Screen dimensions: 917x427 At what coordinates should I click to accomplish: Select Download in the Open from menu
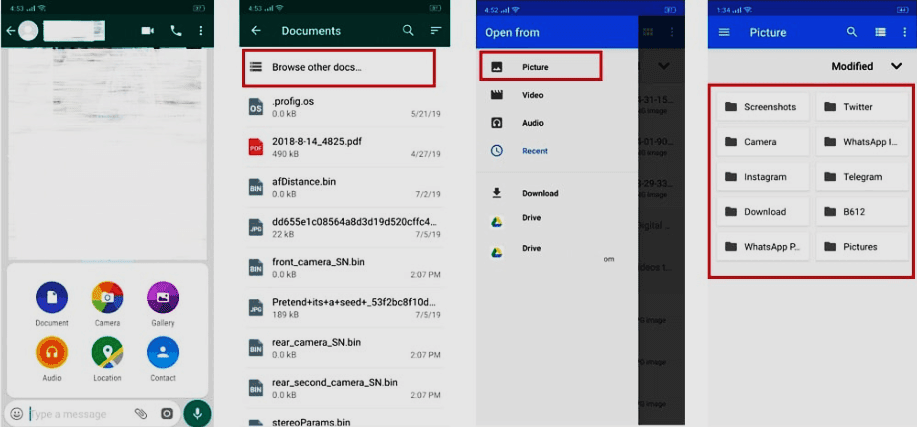[539, 193]
